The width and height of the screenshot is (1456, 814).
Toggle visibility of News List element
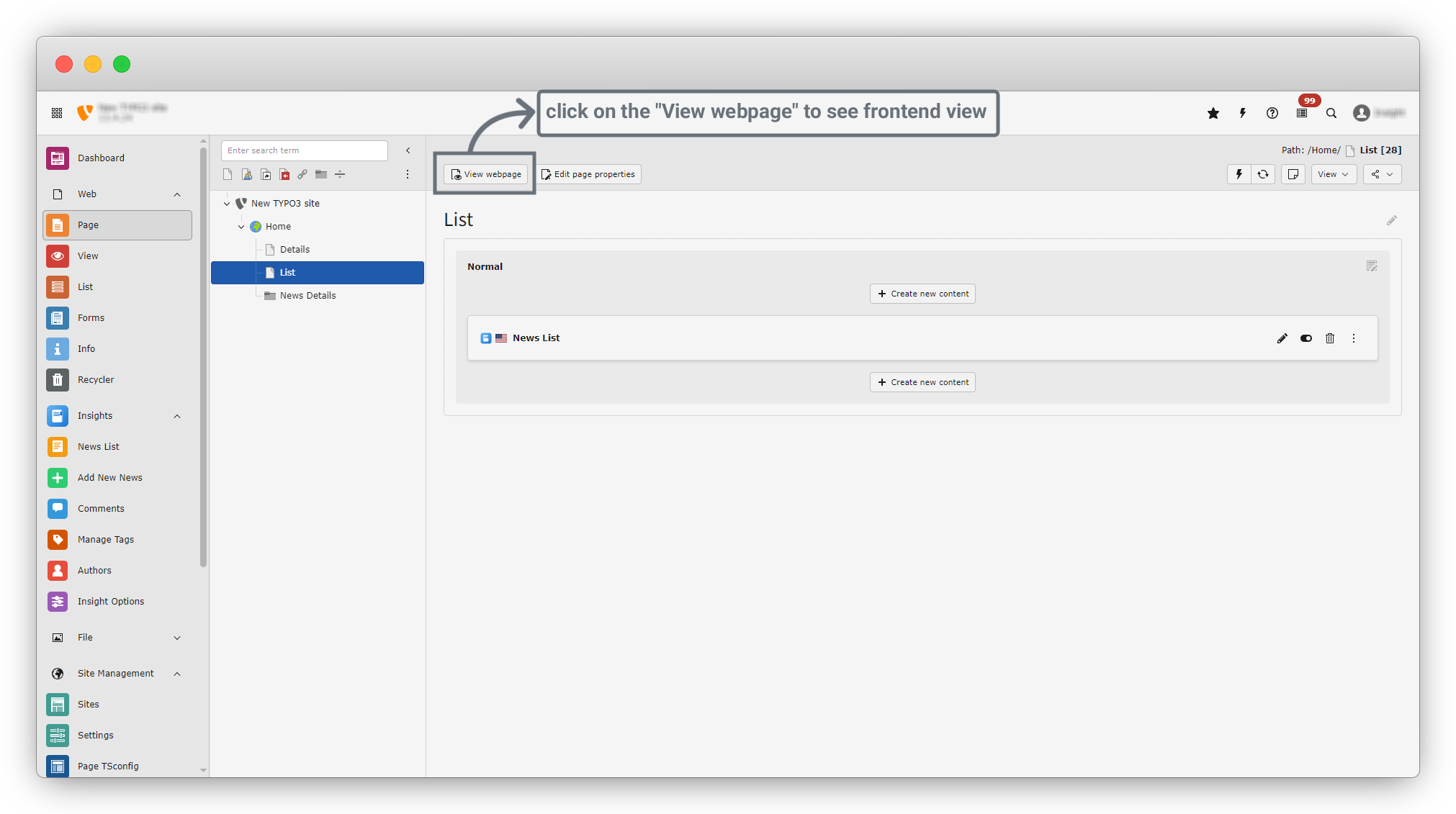(x=1306, y=338)
